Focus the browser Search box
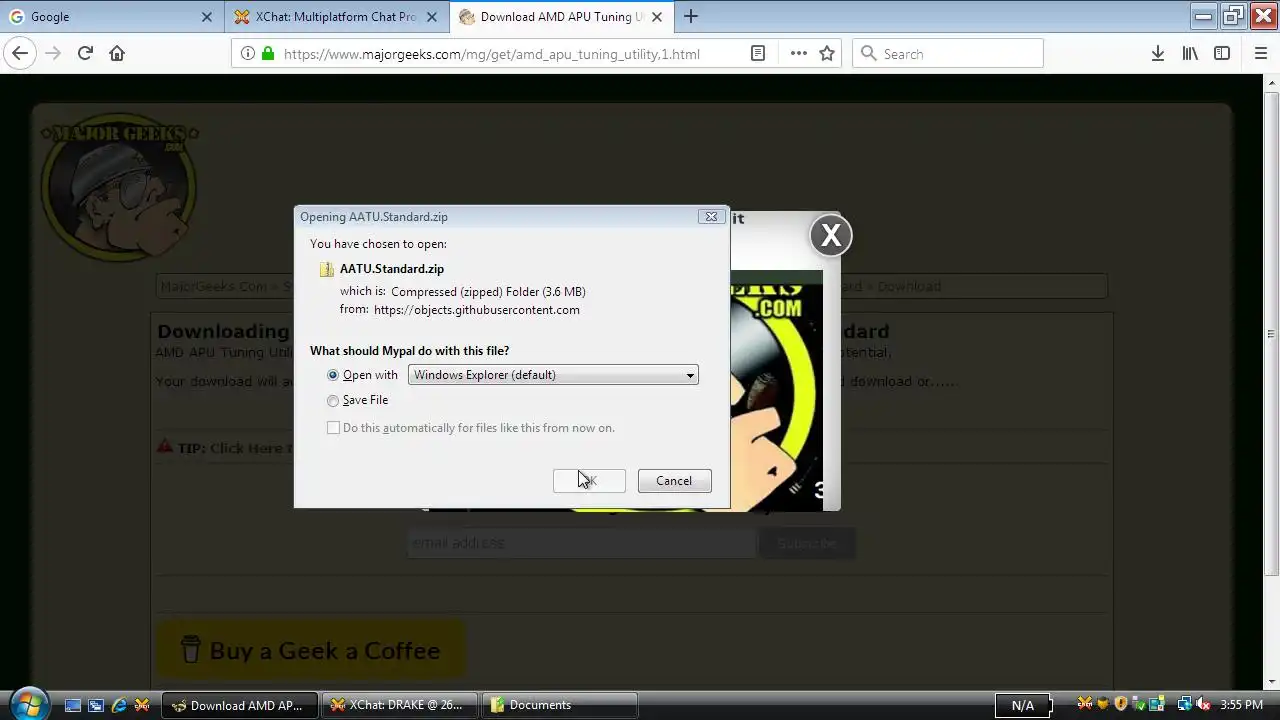 [948, 53]
